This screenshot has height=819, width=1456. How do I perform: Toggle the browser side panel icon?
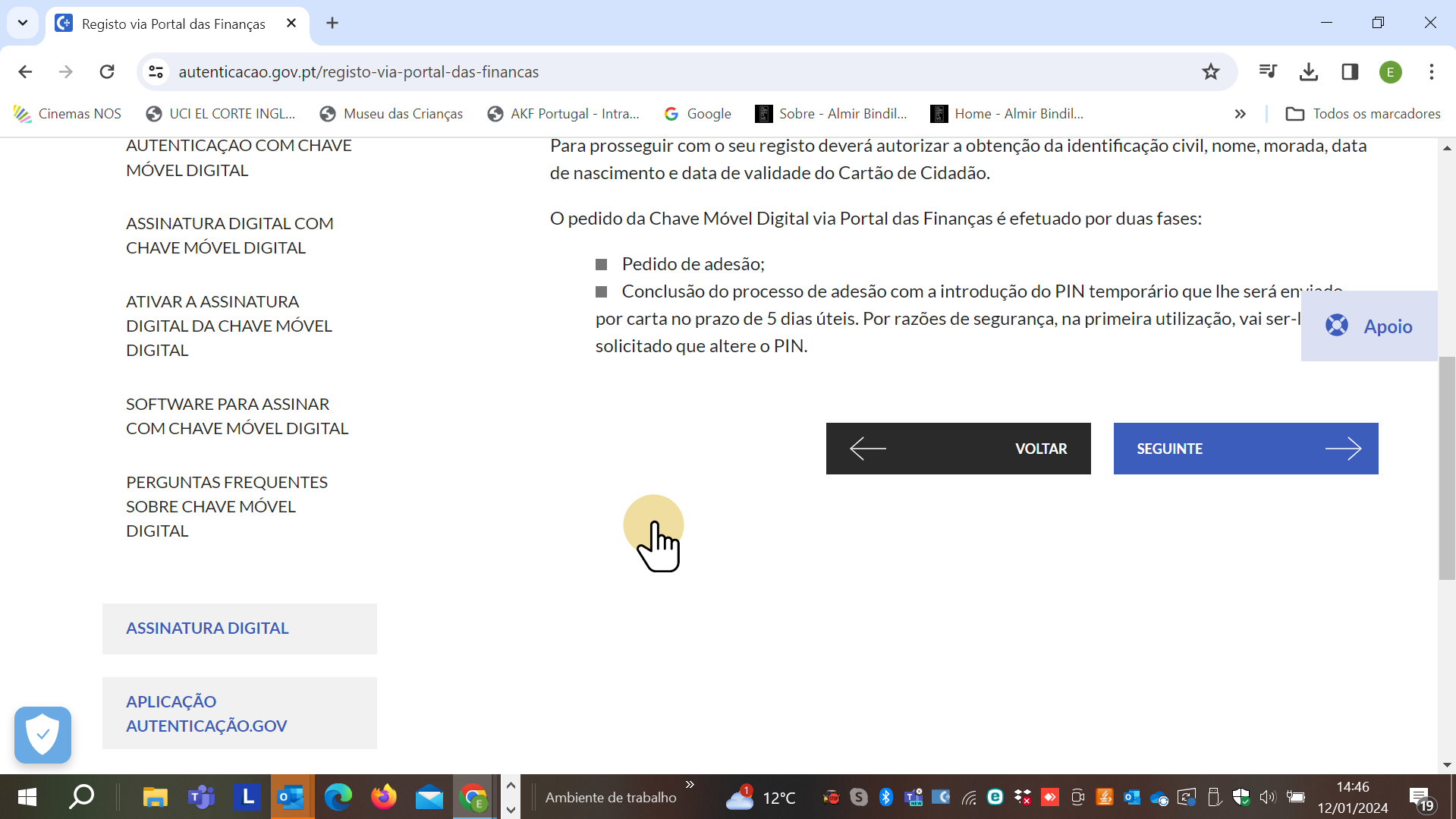click(x=1349, y=72)
